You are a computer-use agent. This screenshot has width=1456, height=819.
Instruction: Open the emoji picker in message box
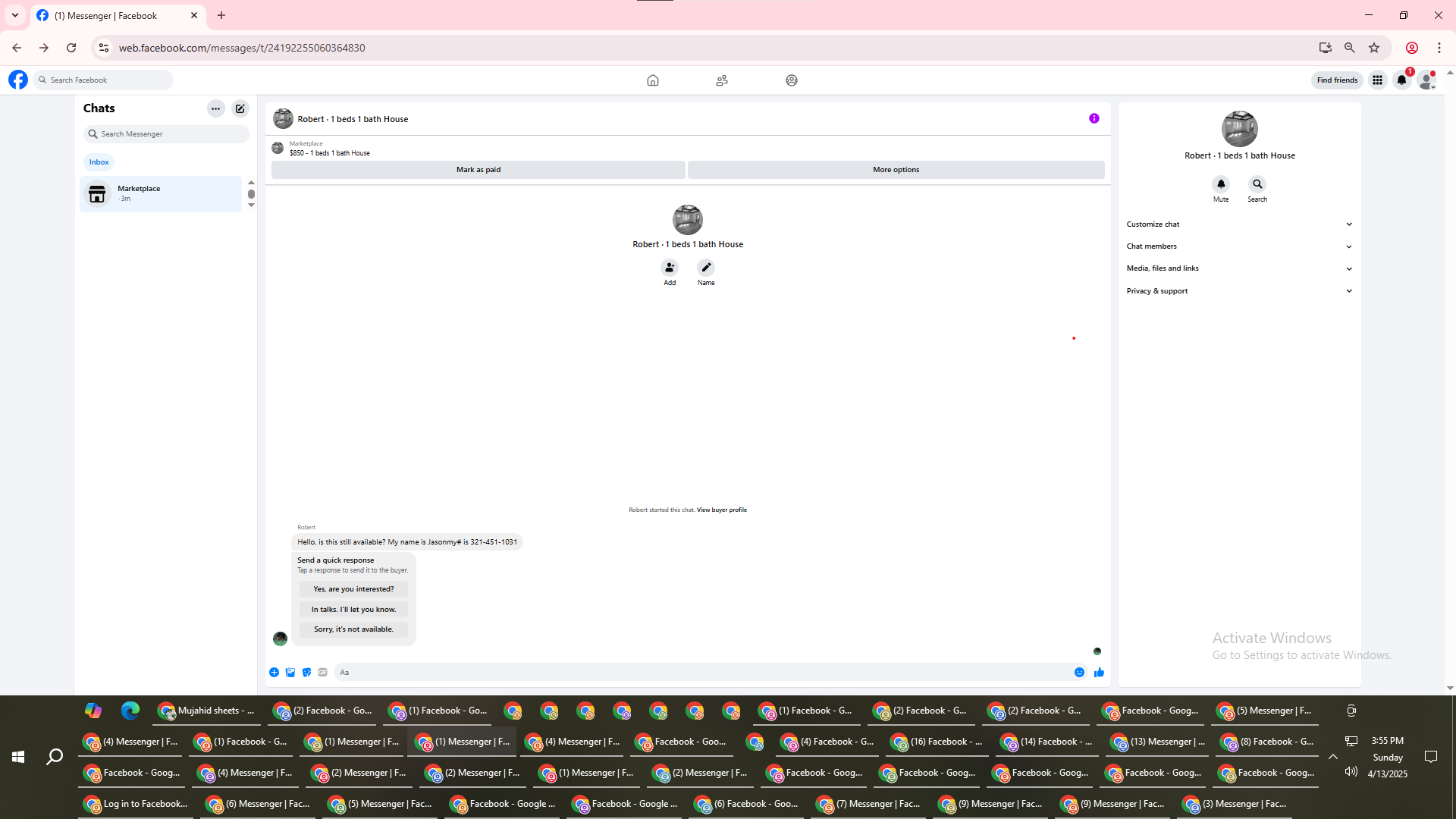tap(1079, 673)
